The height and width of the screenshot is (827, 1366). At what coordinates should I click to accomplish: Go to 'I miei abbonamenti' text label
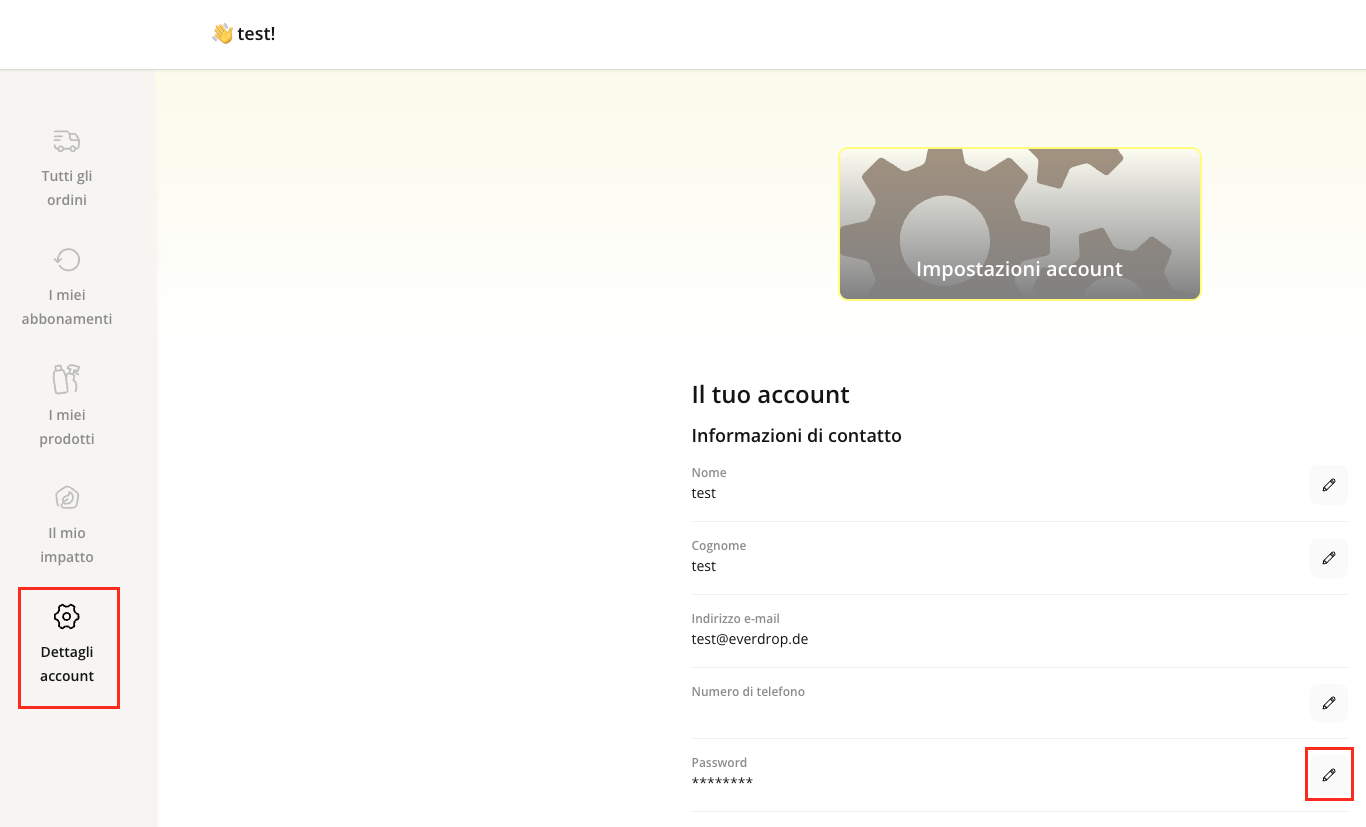(x=67, y=307)
